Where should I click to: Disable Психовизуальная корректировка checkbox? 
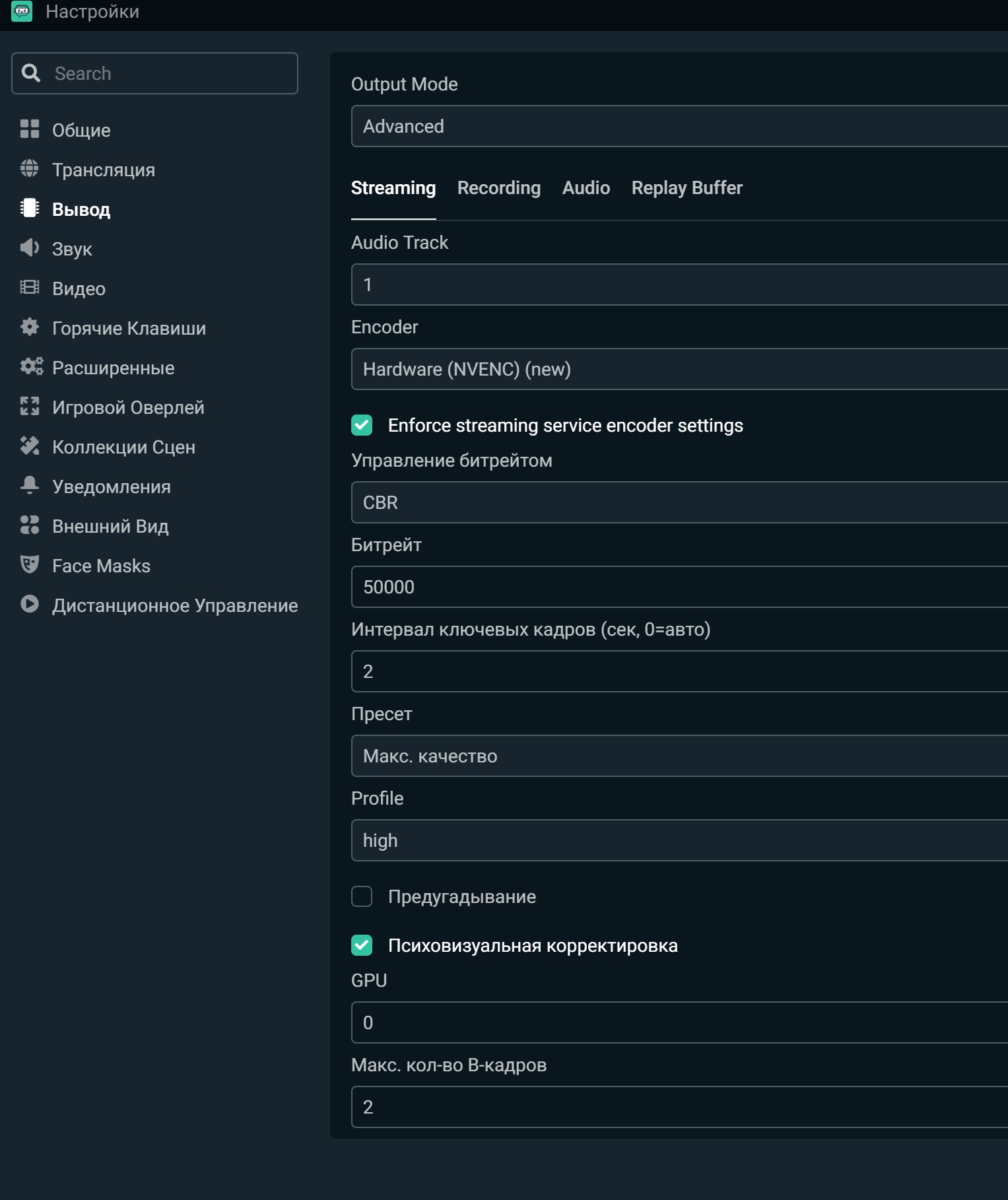[362, 945]
